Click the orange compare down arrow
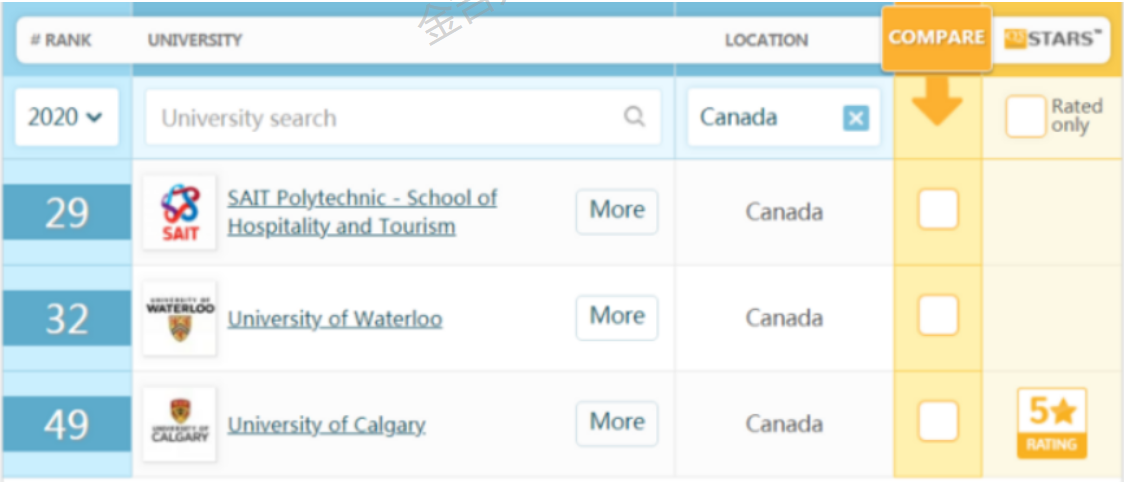Viewport: 1124px width, 482px height. coord(937,102)
